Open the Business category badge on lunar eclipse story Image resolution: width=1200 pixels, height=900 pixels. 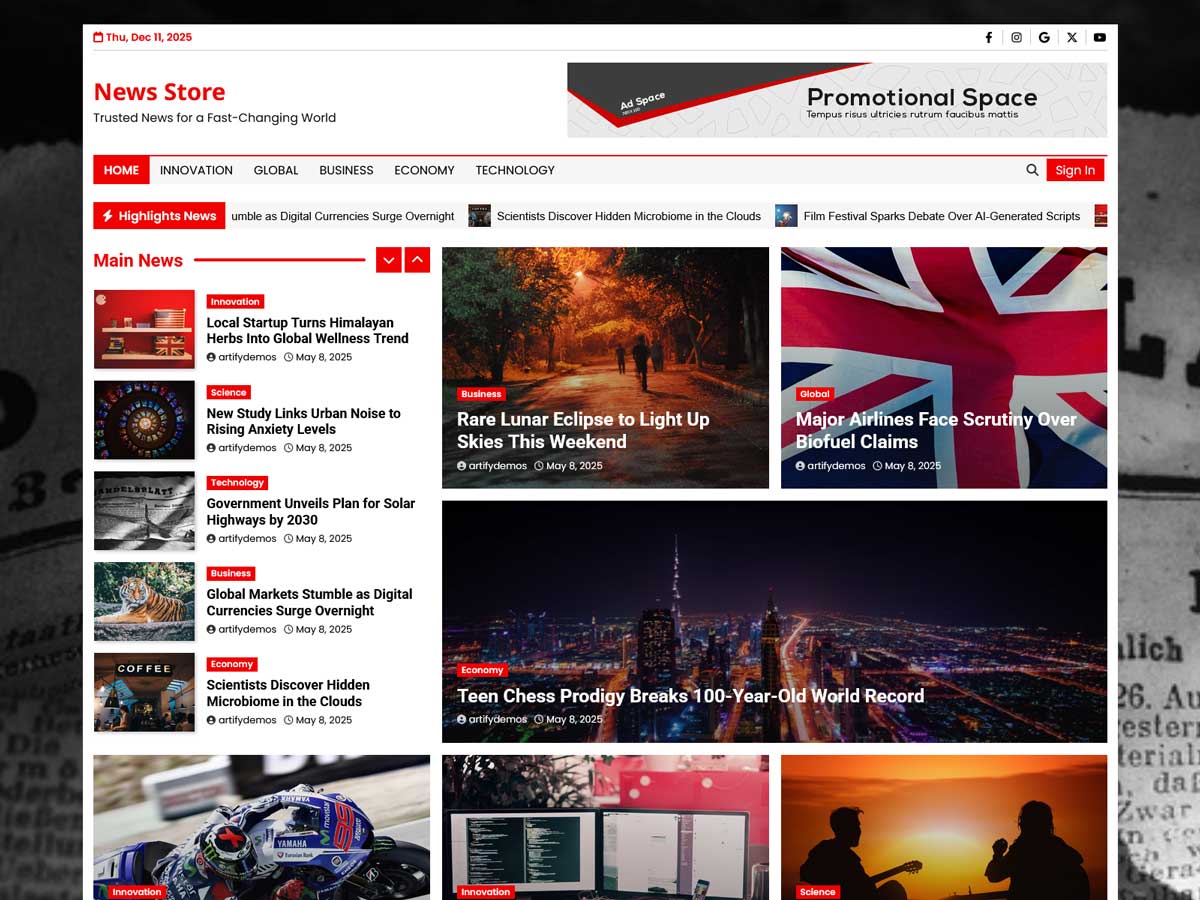[x=481, y=393]
